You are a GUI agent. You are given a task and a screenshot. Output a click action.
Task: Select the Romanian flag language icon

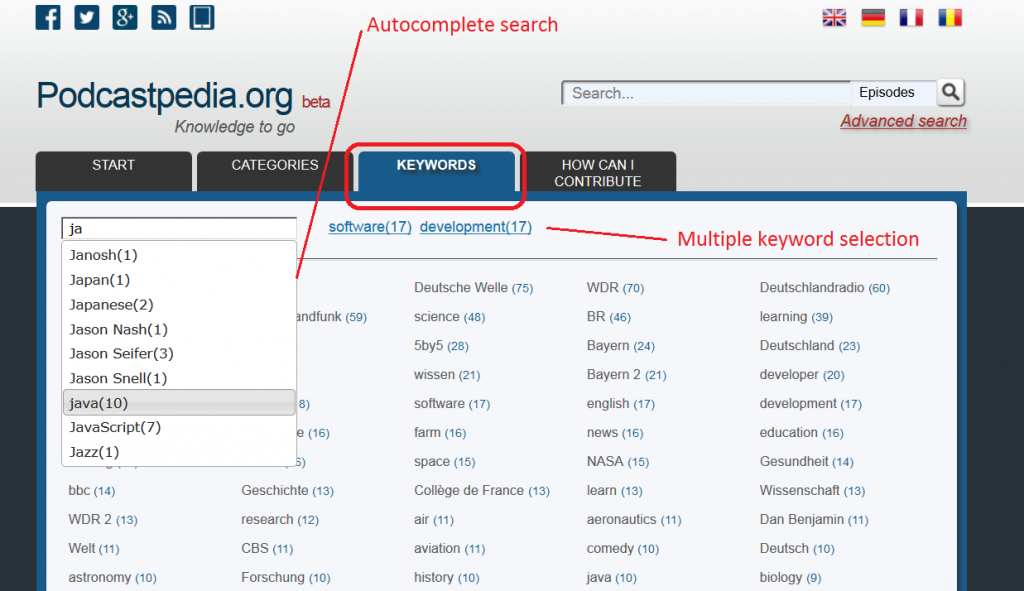(949, 17)
